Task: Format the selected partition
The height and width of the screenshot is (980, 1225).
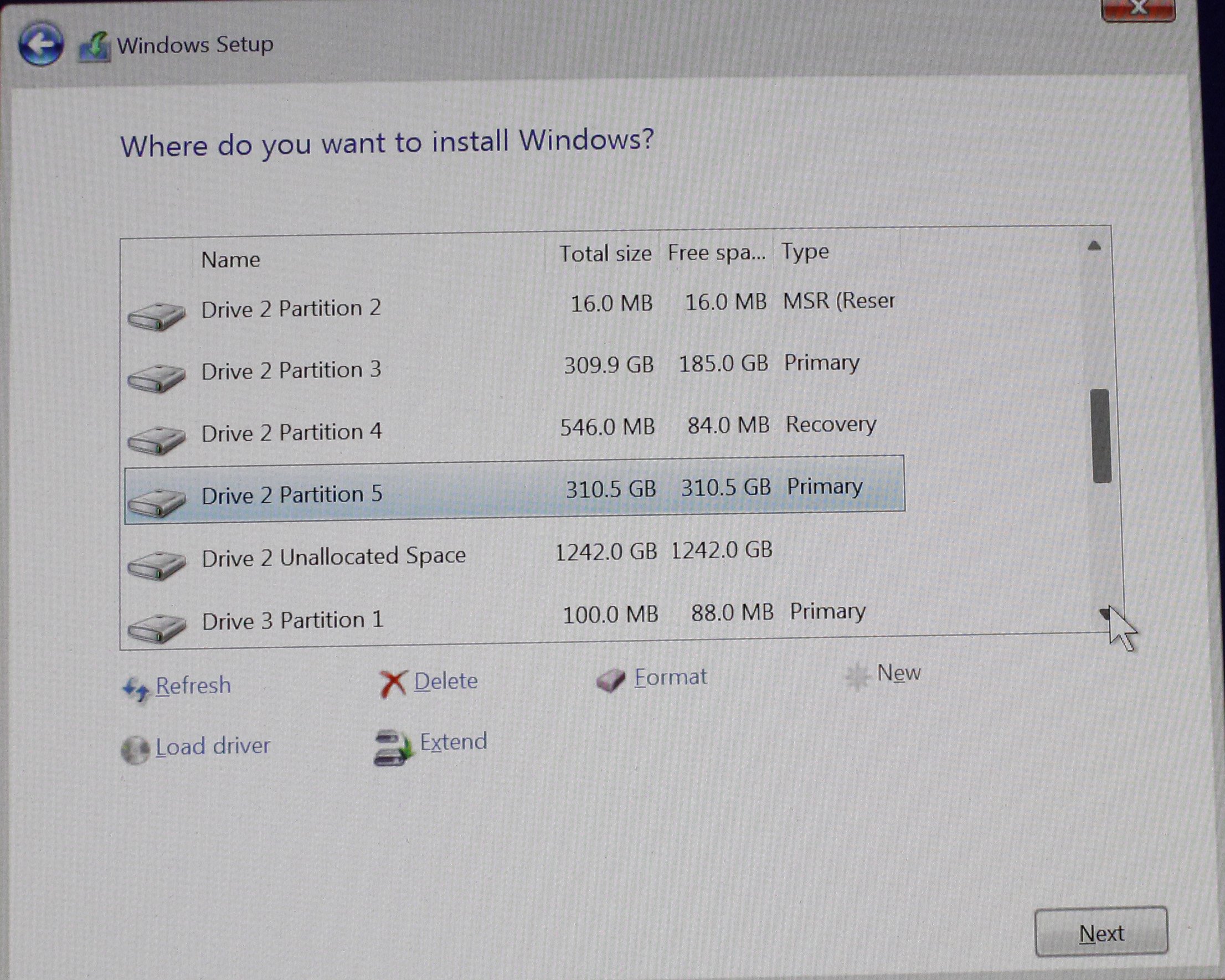Action: (x=671, y=677)
